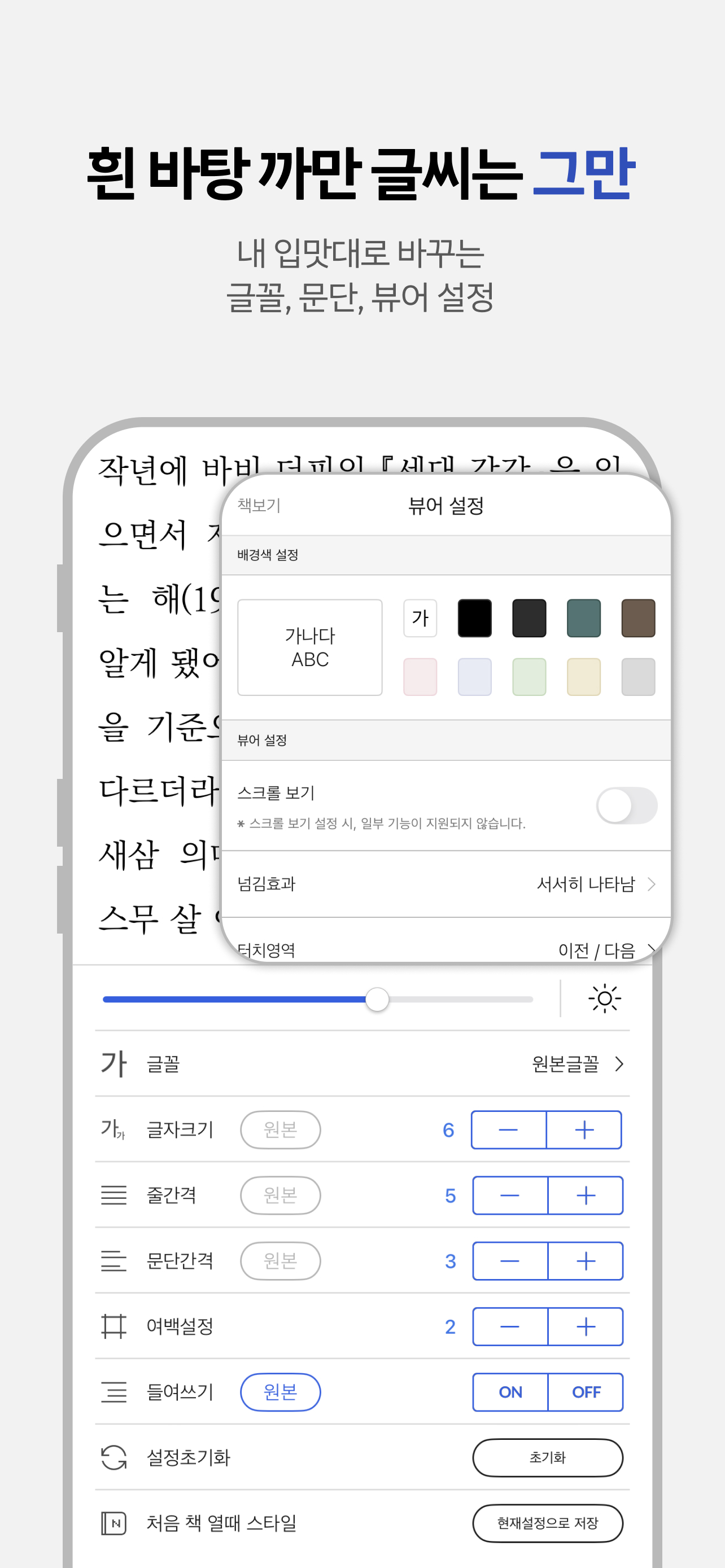This screenshot has height=1568, width=725.
Task: Decrease font size with minus button
Action: 508,1130
